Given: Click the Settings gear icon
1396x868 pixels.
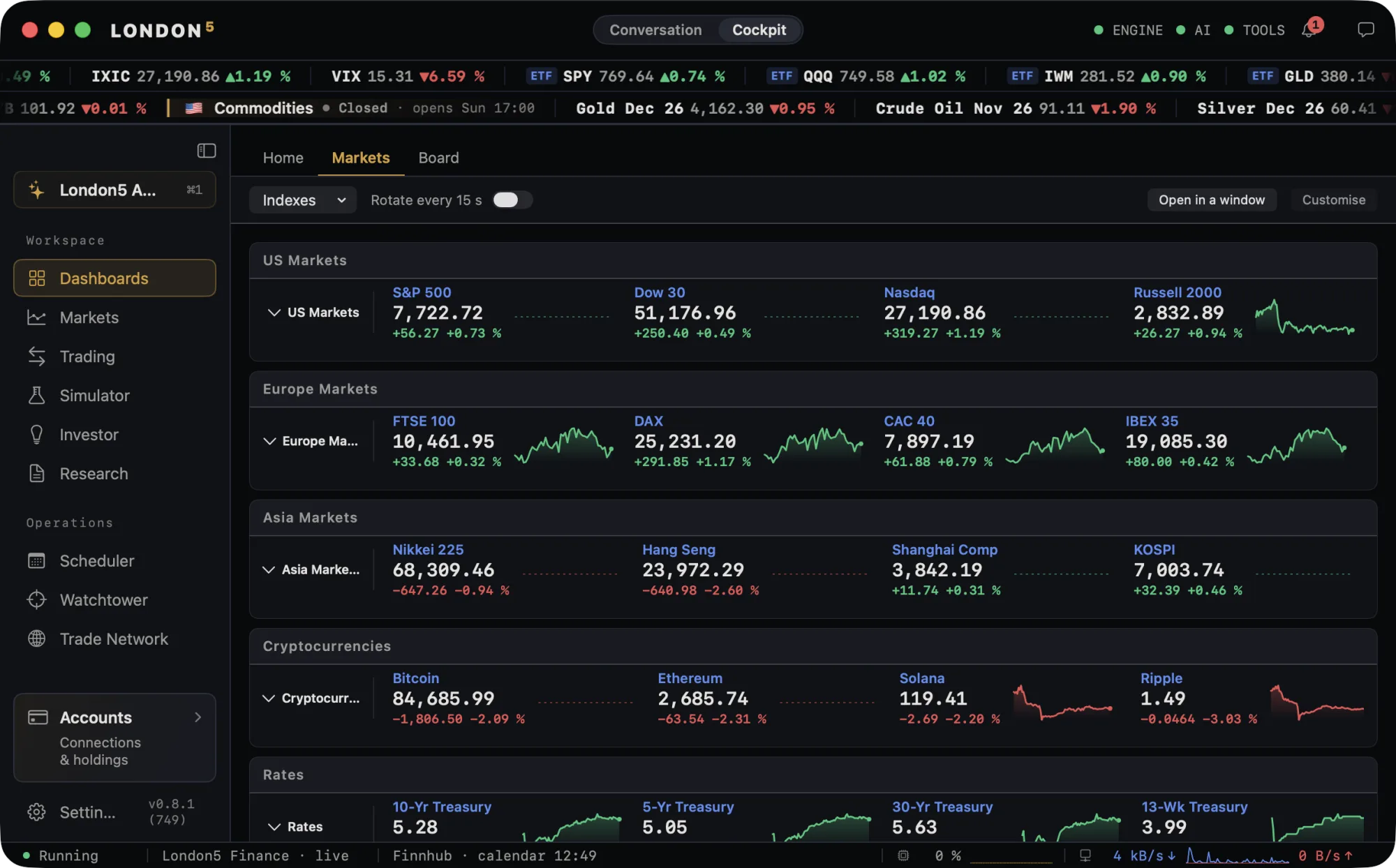Looking at the screenshot, I should pyautogui.click(x=37, y=812).
